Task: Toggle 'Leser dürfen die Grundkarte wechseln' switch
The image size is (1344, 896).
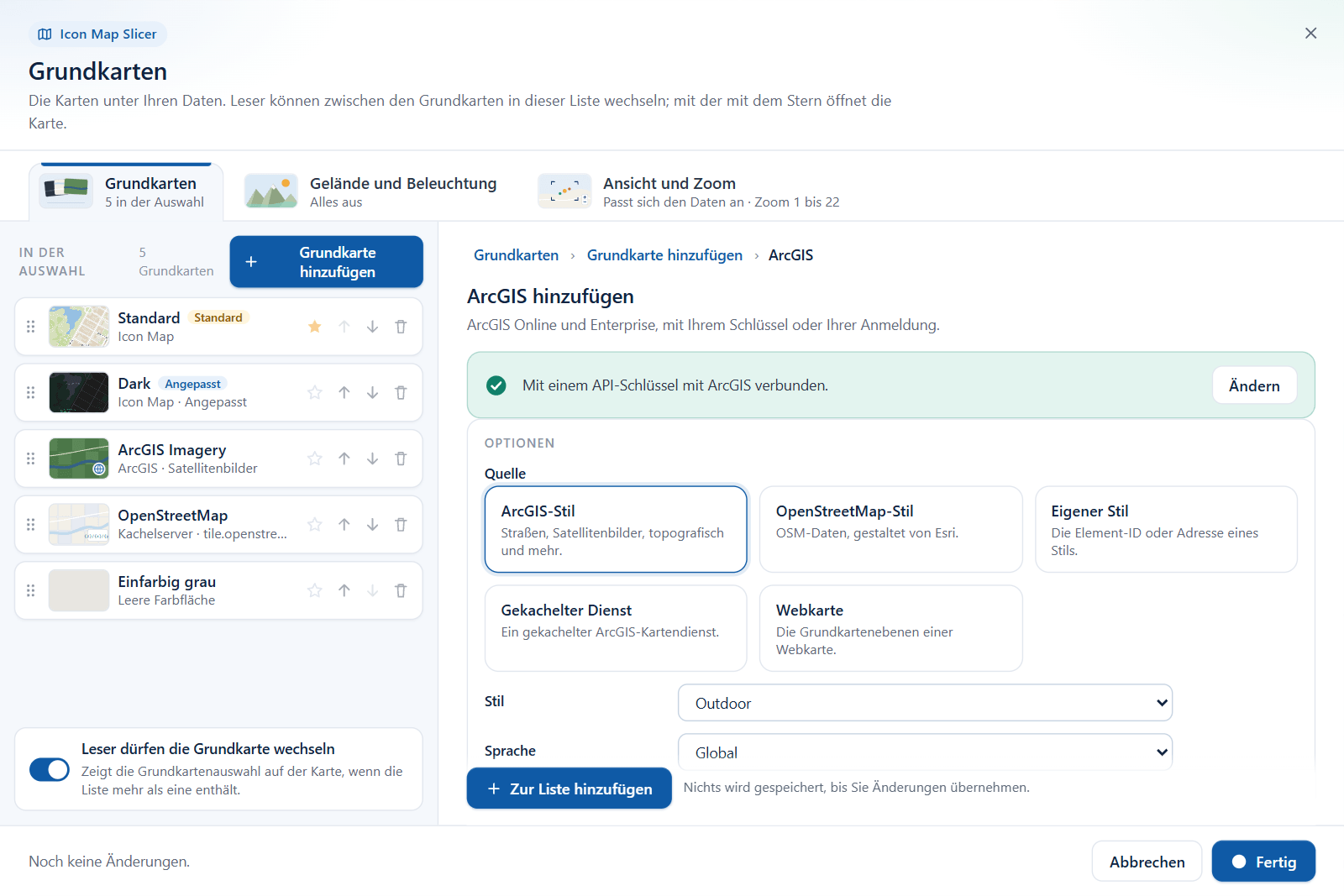Action: click(x=50, y=769)
